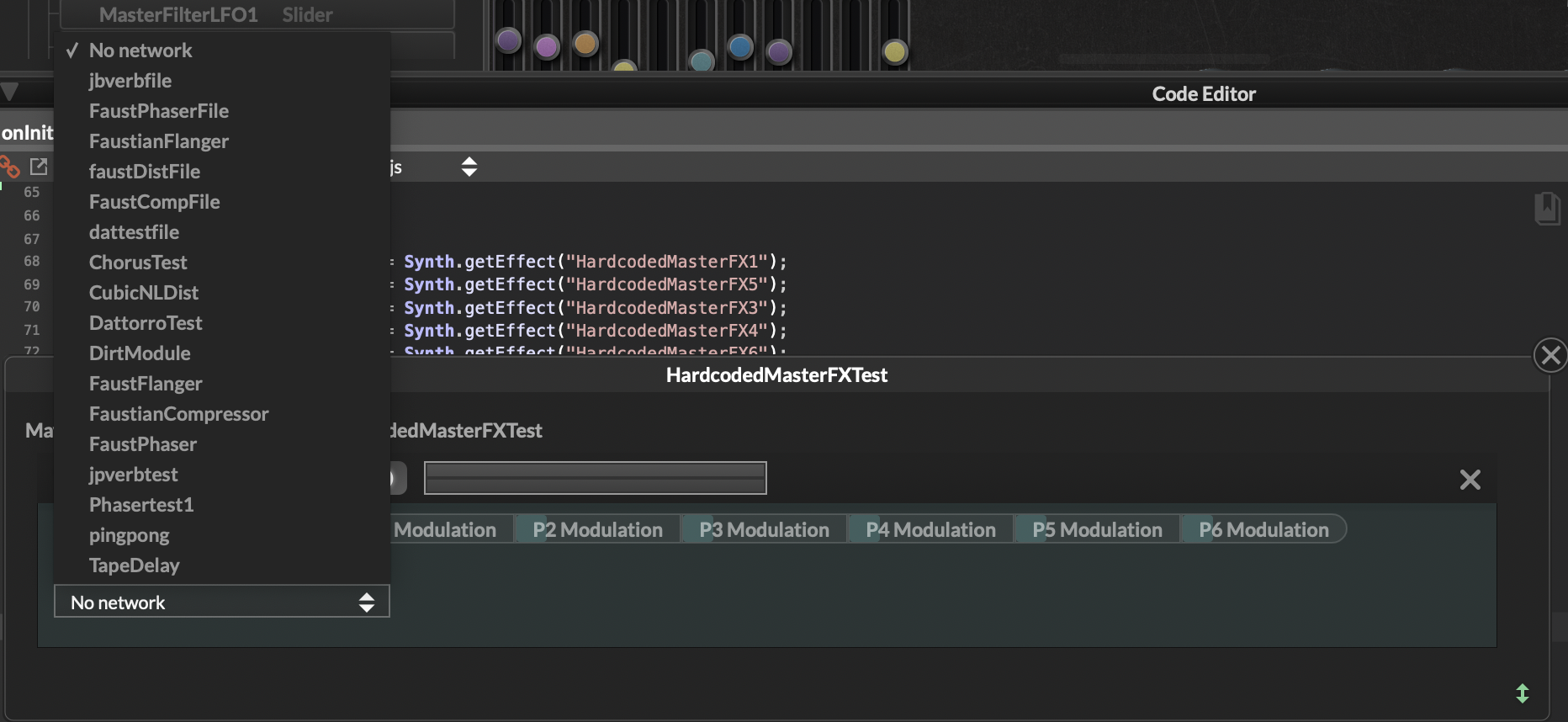The height and width of the screenshot is (722, 1568).
Task: Switch to the P3 Modulation tab
Action: pos(764,529)
